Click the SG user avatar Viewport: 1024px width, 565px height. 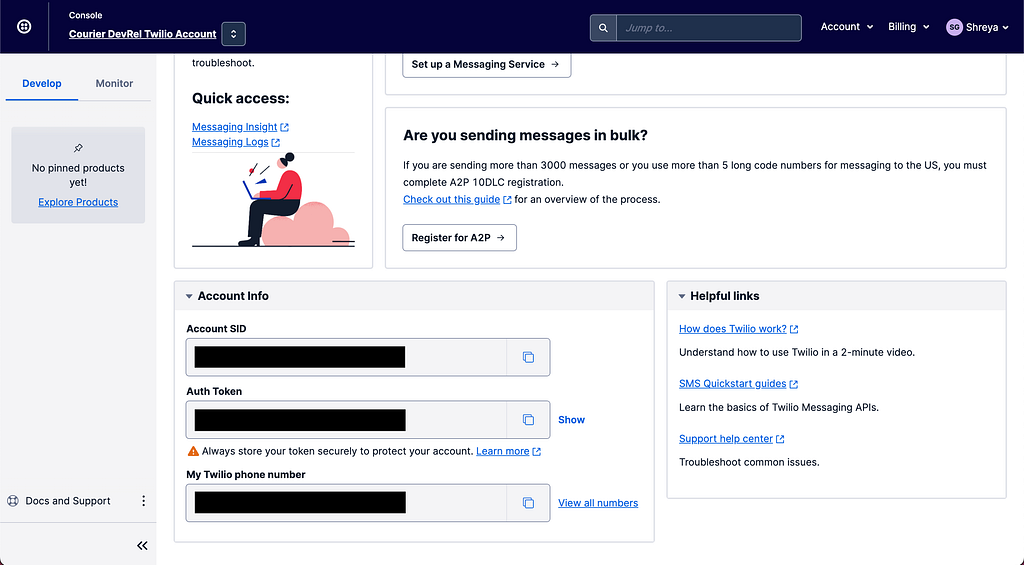[x=954, y=27]
